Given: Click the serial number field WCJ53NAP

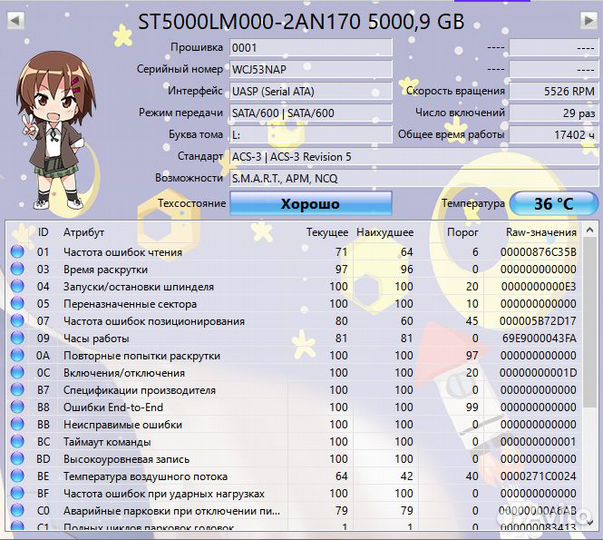Looking at the screenshot, I should tap(311, 70).
